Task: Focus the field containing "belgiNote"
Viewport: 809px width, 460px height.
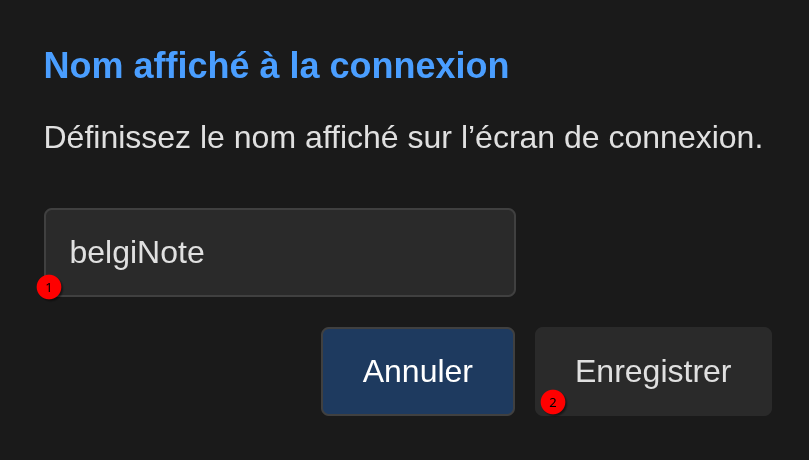Action: (279, 252)
